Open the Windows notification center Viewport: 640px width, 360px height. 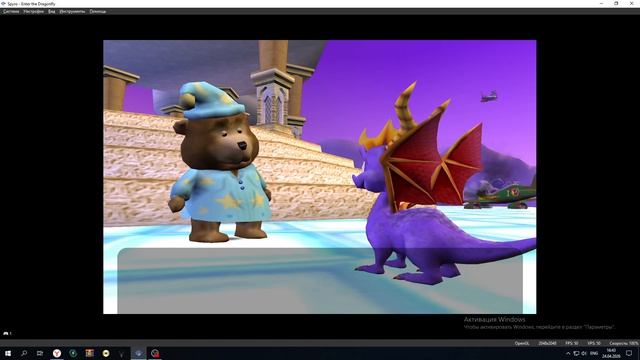(x=629, y=353)
